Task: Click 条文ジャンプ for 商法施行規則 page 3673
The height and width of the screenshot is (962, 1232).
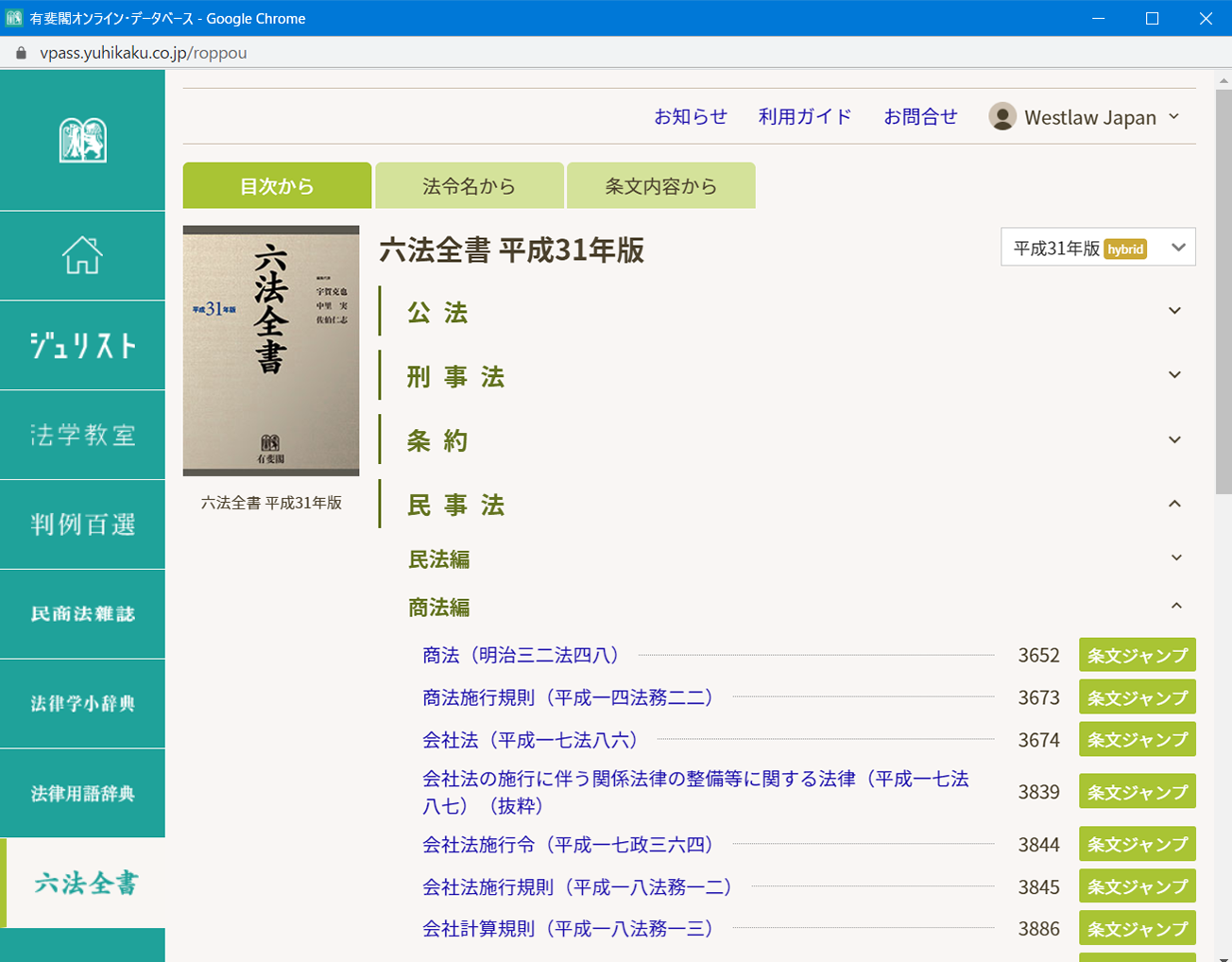Action: (1138, 697)
